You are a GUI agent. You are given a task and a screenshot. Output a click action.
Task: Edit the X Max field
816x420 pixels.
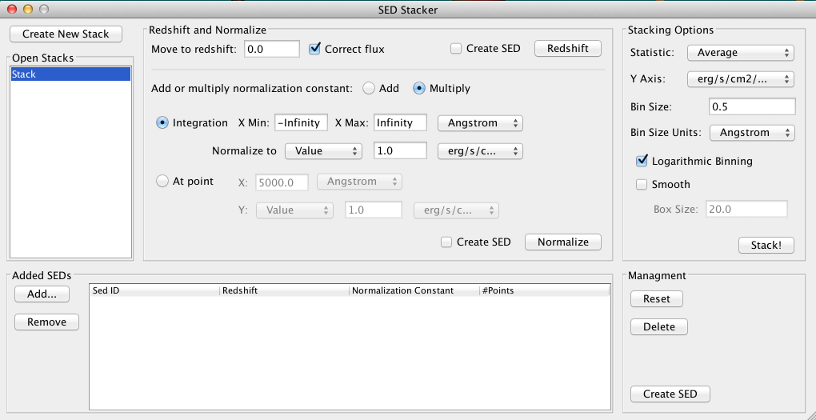[400, 123]
